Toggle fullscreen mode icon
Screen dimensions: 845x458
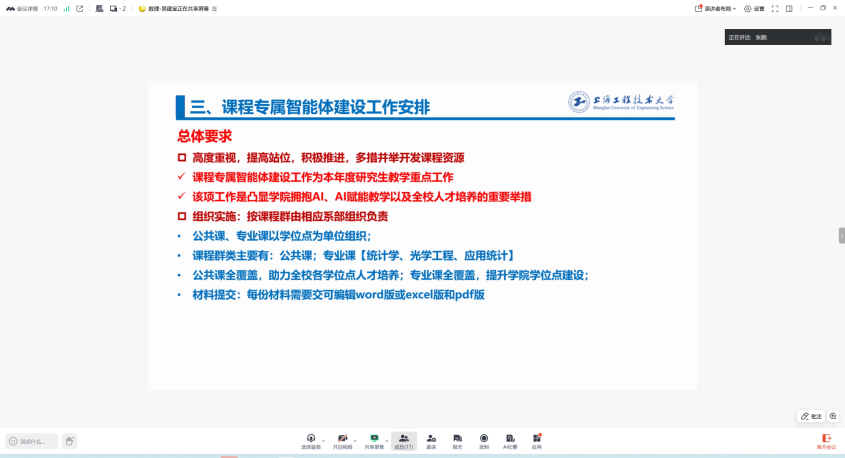(775, 8)
